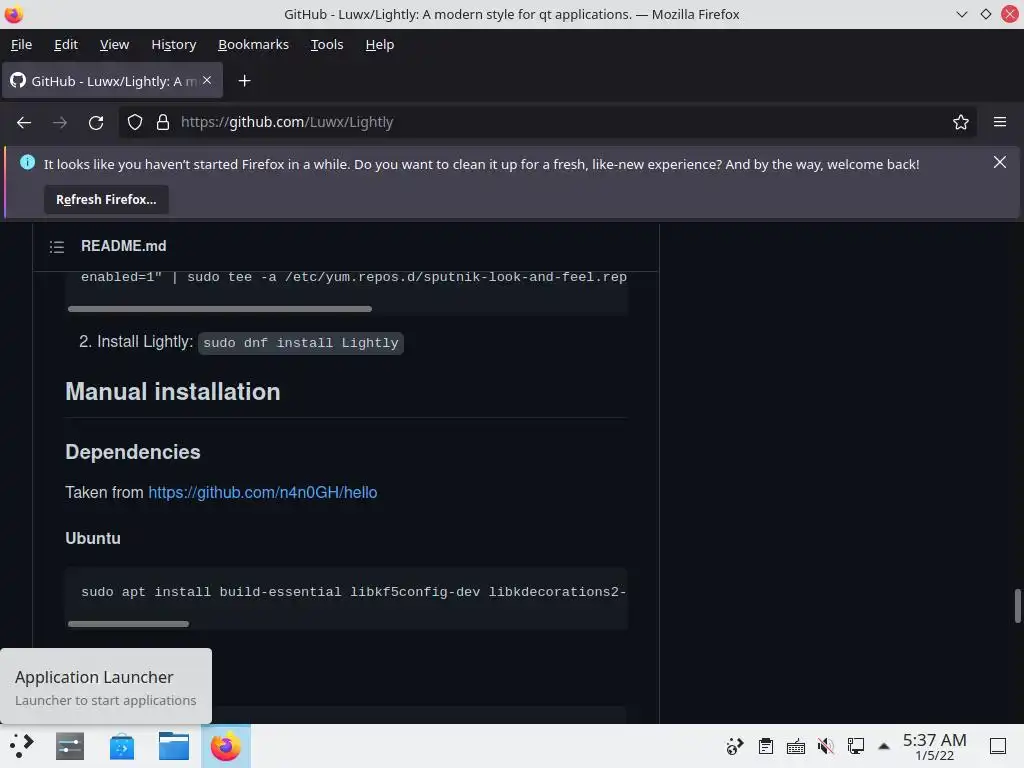Open the clock and calendar widget
This screenshot has height=768, width=1024.
point(935,746)
